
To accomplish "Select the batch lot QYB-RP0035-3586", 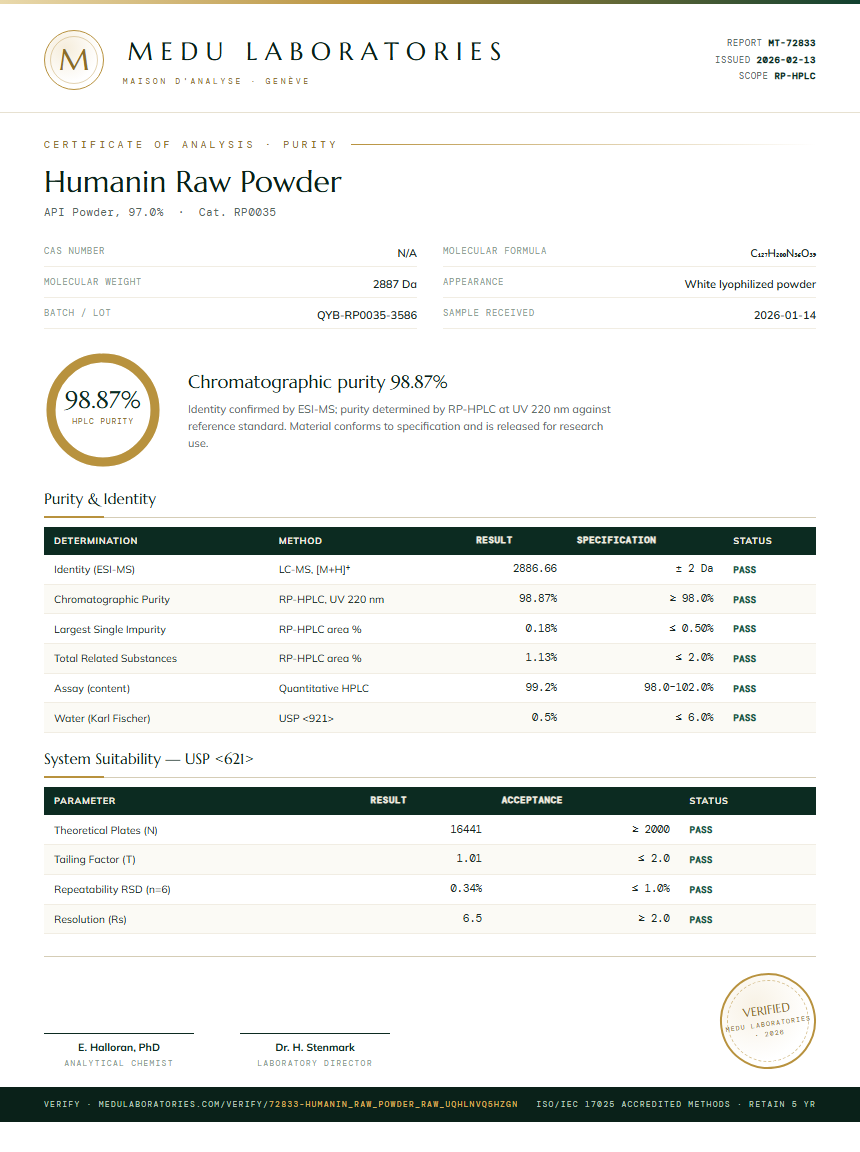I will [367, 315].
